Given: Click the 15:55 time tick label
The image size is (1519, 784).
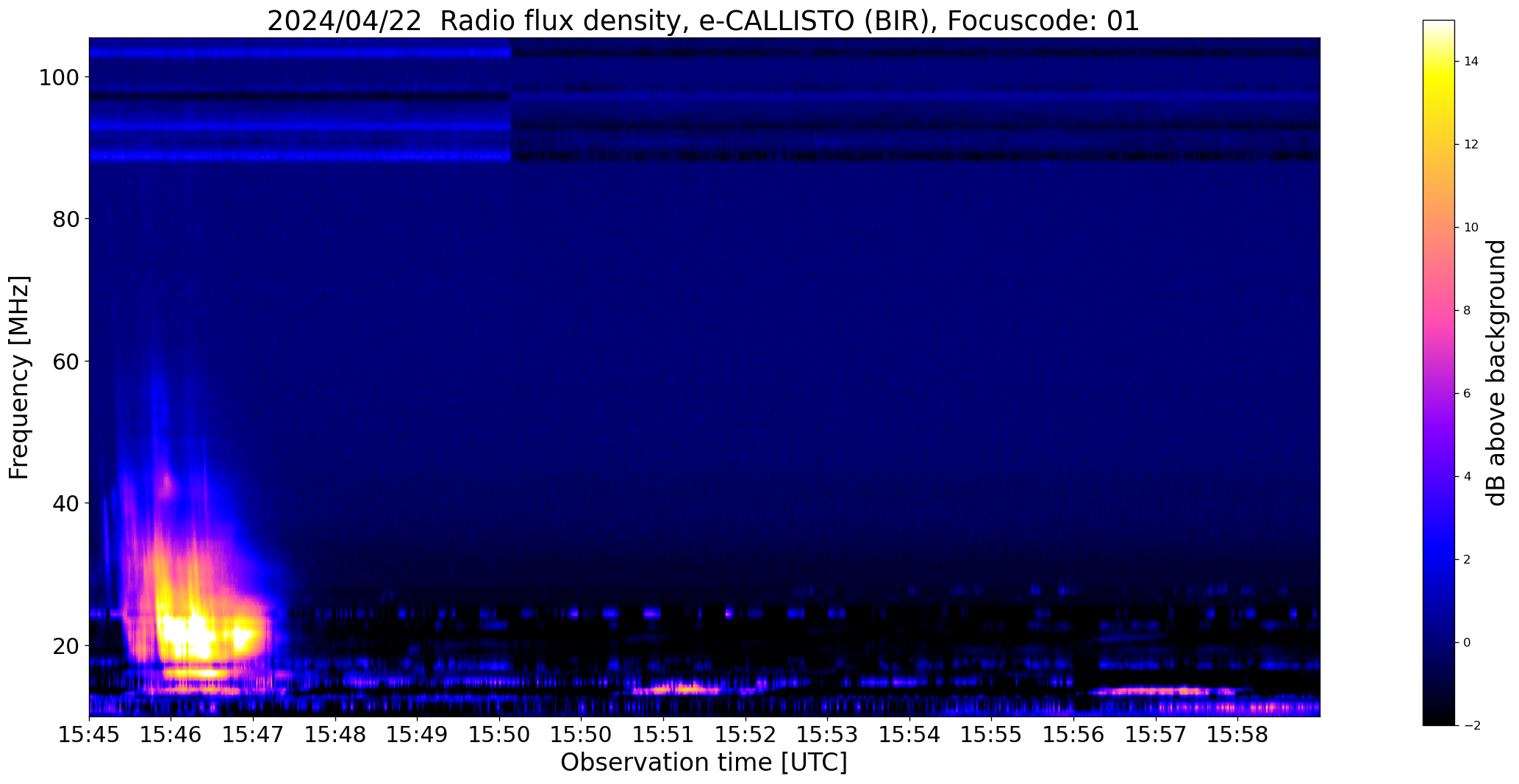Looking at the screenshot, I should click(991, 734).
